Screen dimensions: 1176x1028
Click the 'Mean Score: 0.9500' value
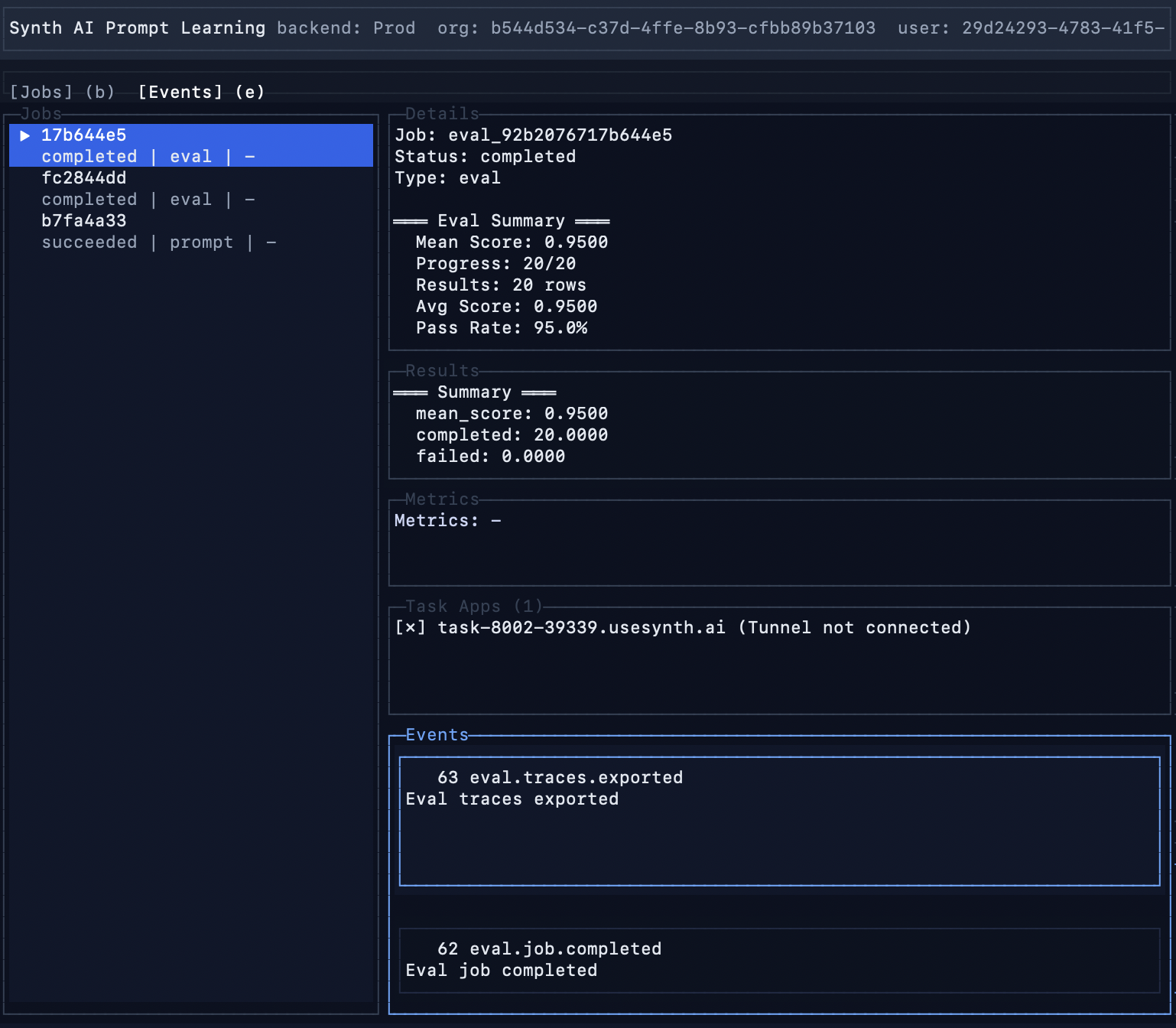[x=512, y=242]
